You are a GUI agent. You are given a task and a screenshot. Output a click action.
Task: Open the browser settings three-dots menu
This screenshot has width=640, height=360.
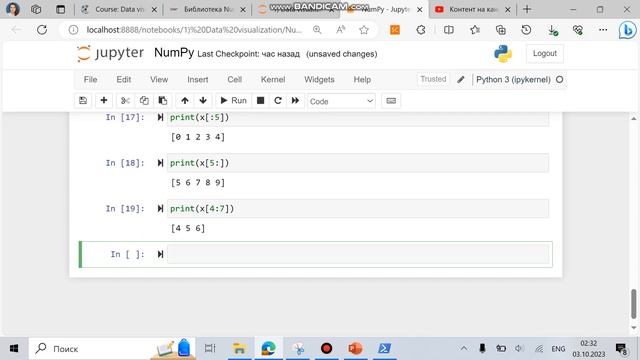click(x=603, y=30)
